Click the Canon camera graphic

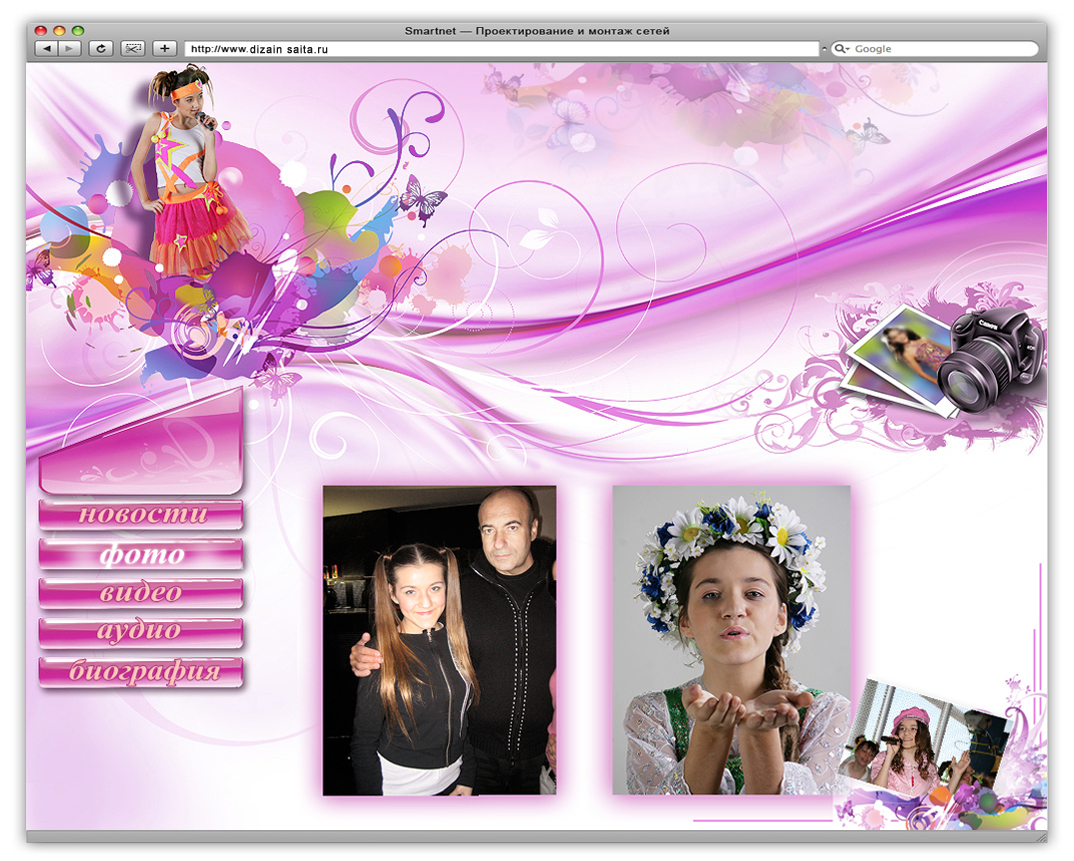click(990, 360)
